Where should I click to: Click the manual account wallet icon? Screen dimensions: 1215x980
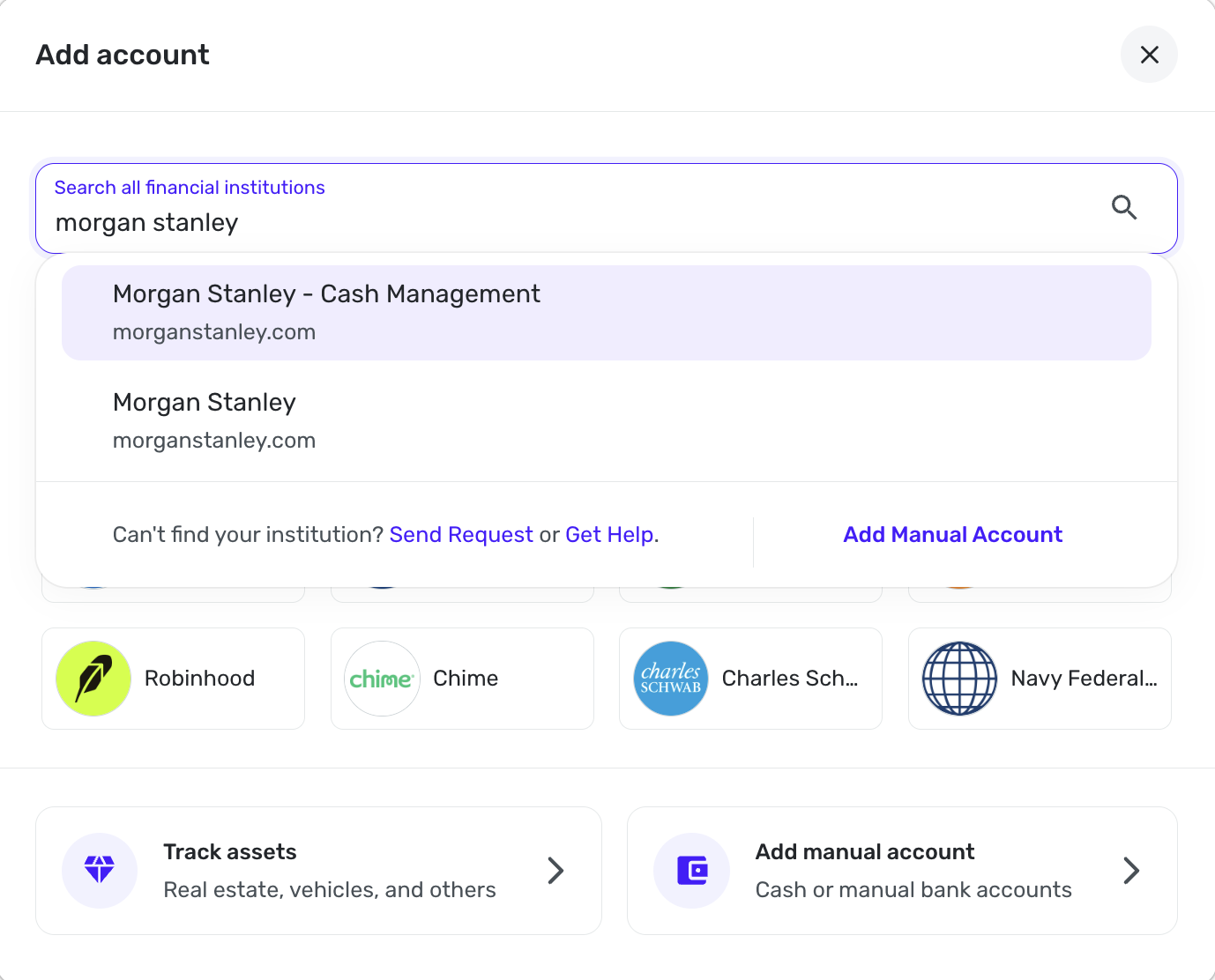[x=692, y=870]
